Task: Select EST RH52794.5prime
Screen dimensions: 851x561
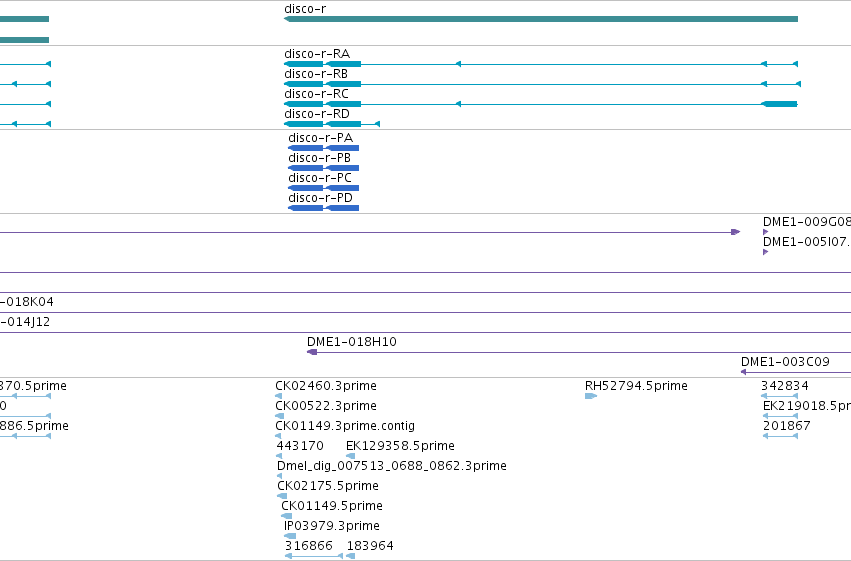Action: pos(636,386)
